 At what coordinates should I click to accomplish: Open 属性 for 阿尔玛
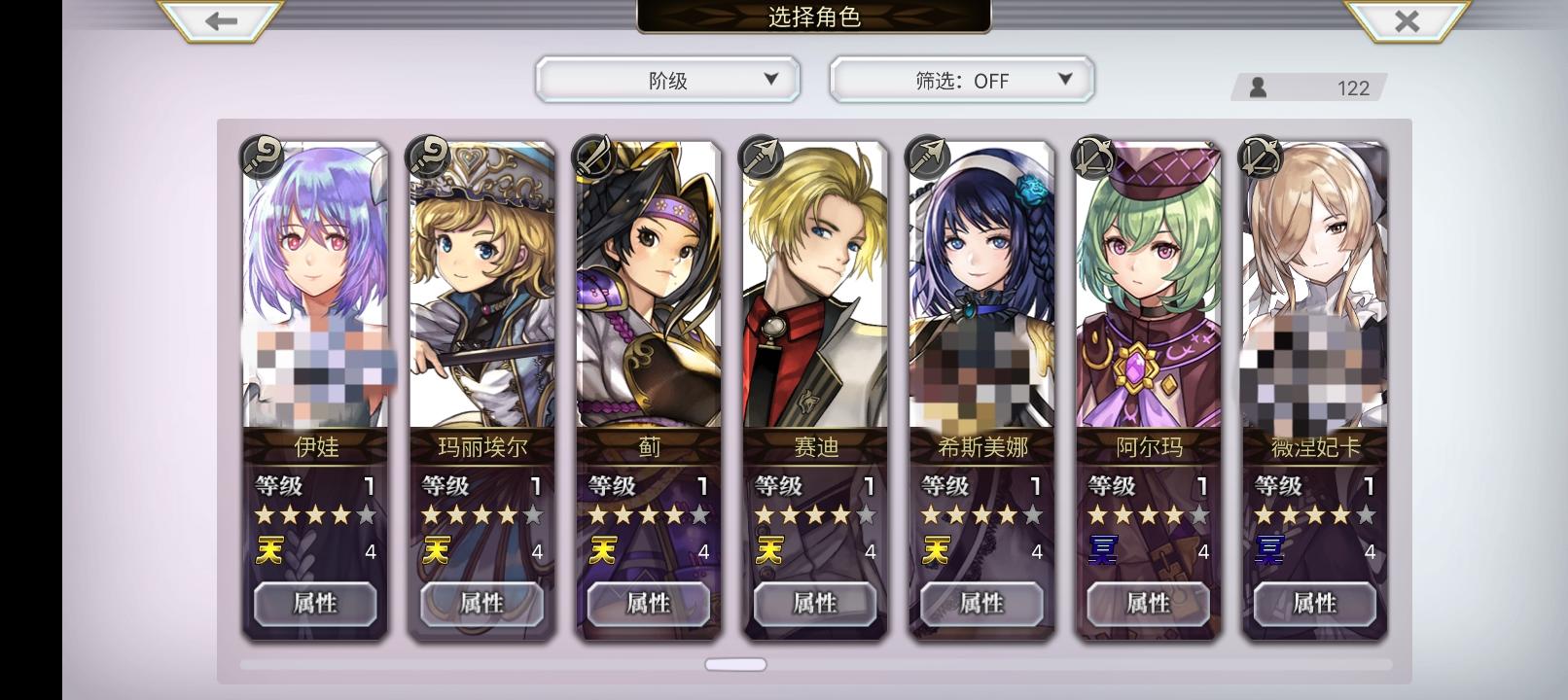point(1148,604)
